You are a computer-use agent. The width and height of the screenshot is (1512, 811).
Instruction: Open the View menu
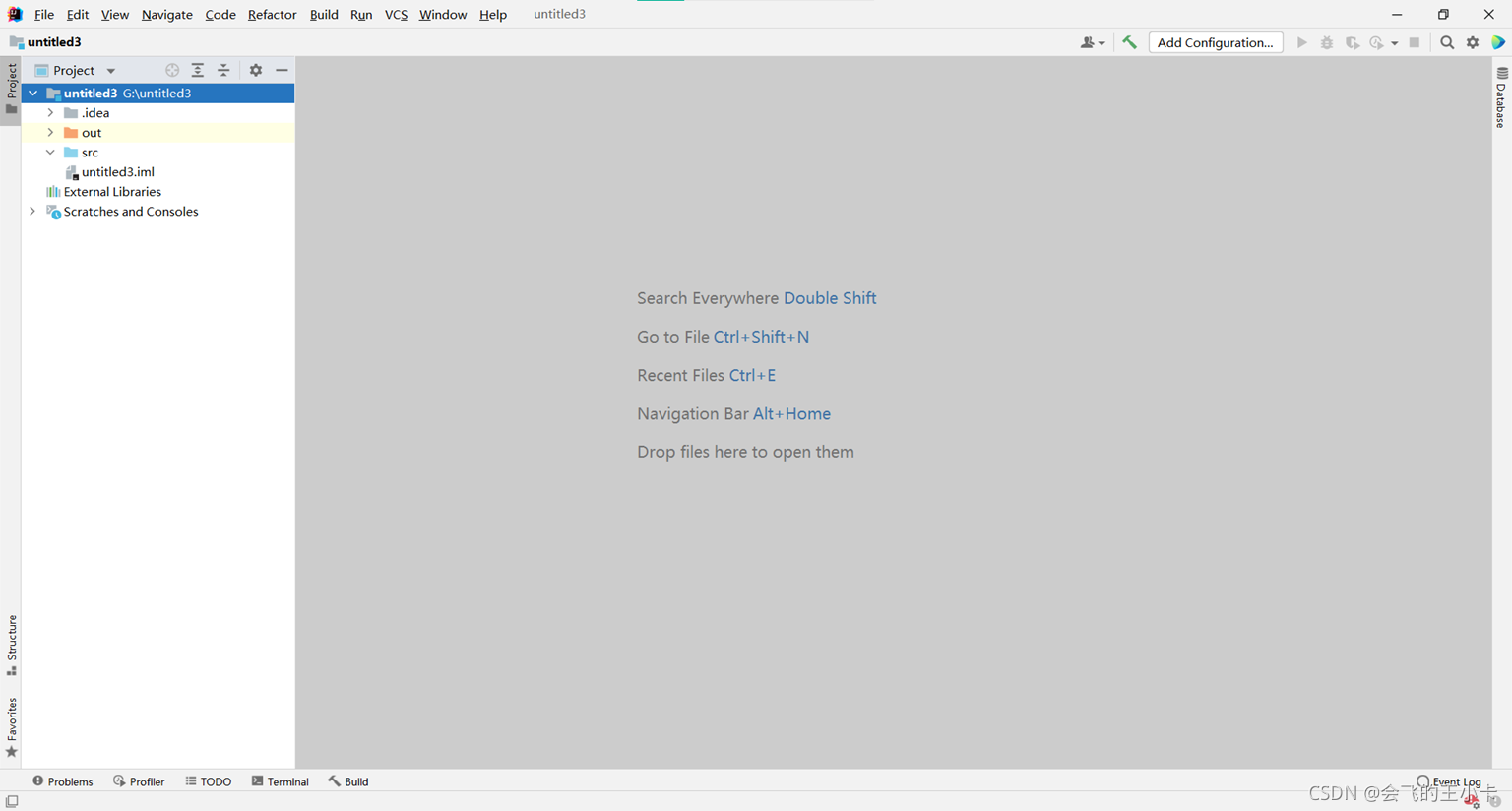coord(115,14)
